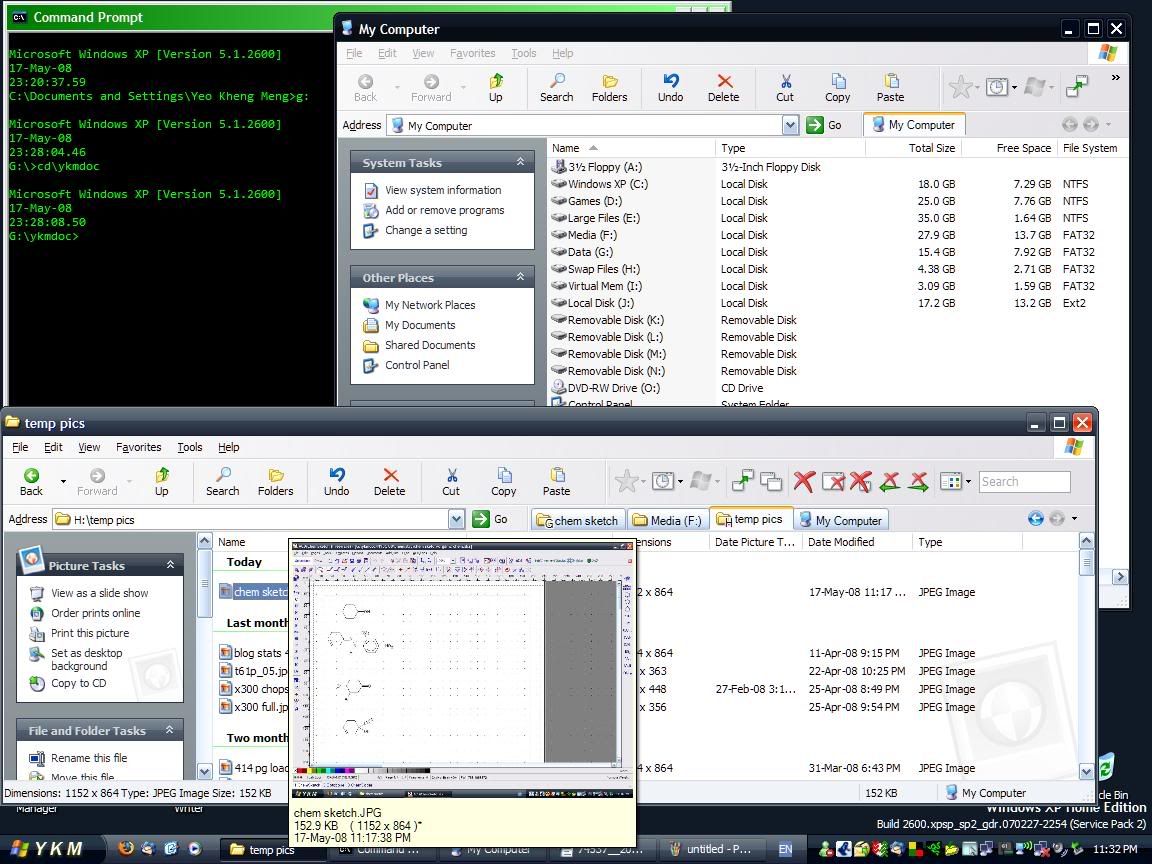Open tab list dropdown arrow in temp pics
This screenshot has width=1152, height=864.
[x=1075, y=519]
